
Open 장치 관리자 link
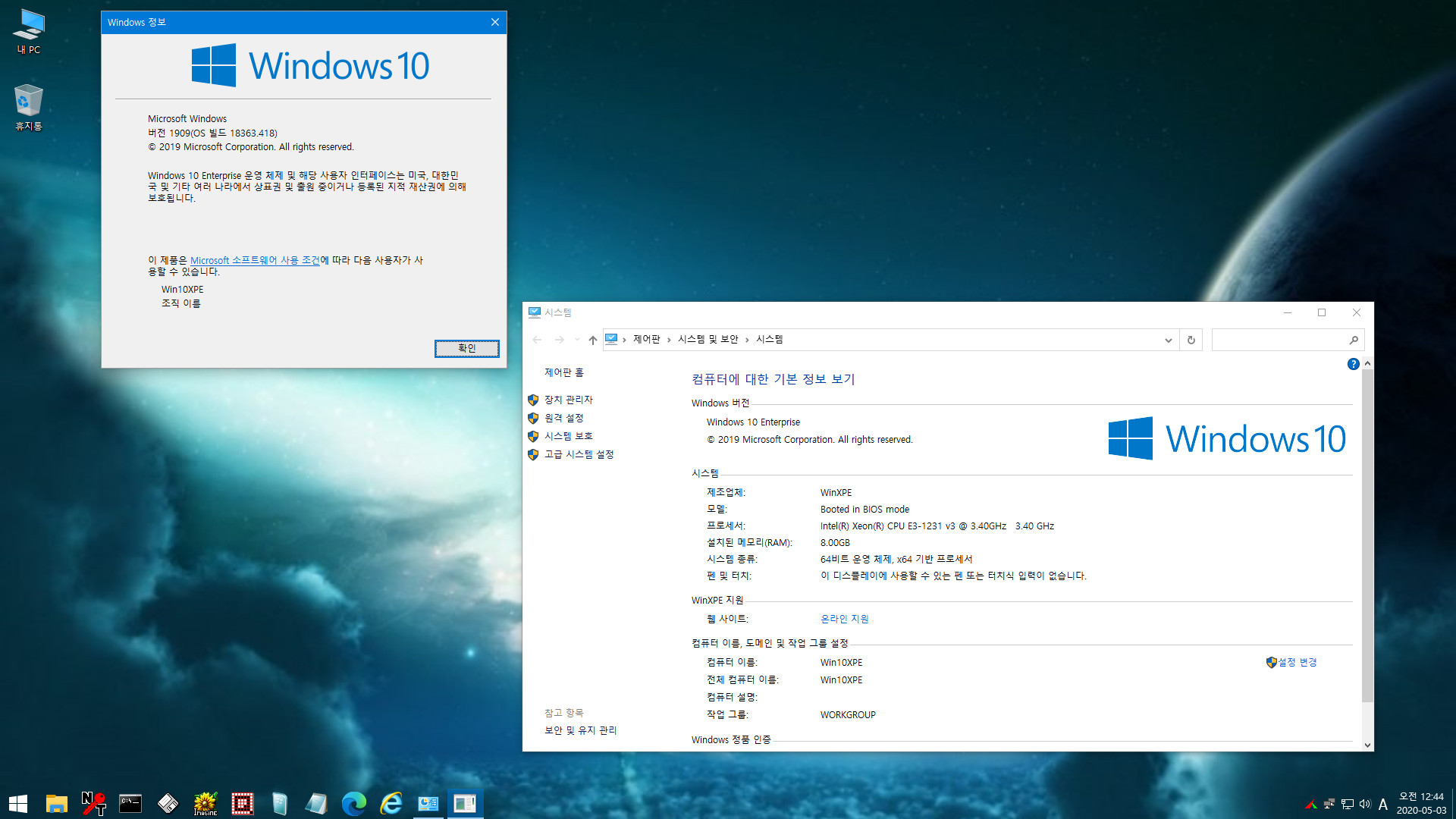(x=569, y=400)
